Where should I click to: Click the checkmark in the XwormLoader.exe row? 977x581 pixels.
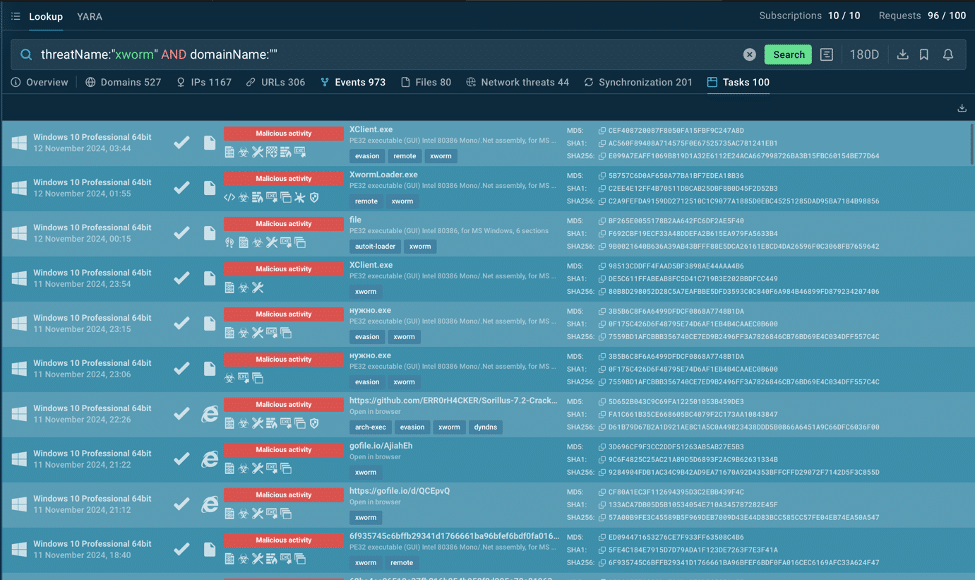[181, 188]
